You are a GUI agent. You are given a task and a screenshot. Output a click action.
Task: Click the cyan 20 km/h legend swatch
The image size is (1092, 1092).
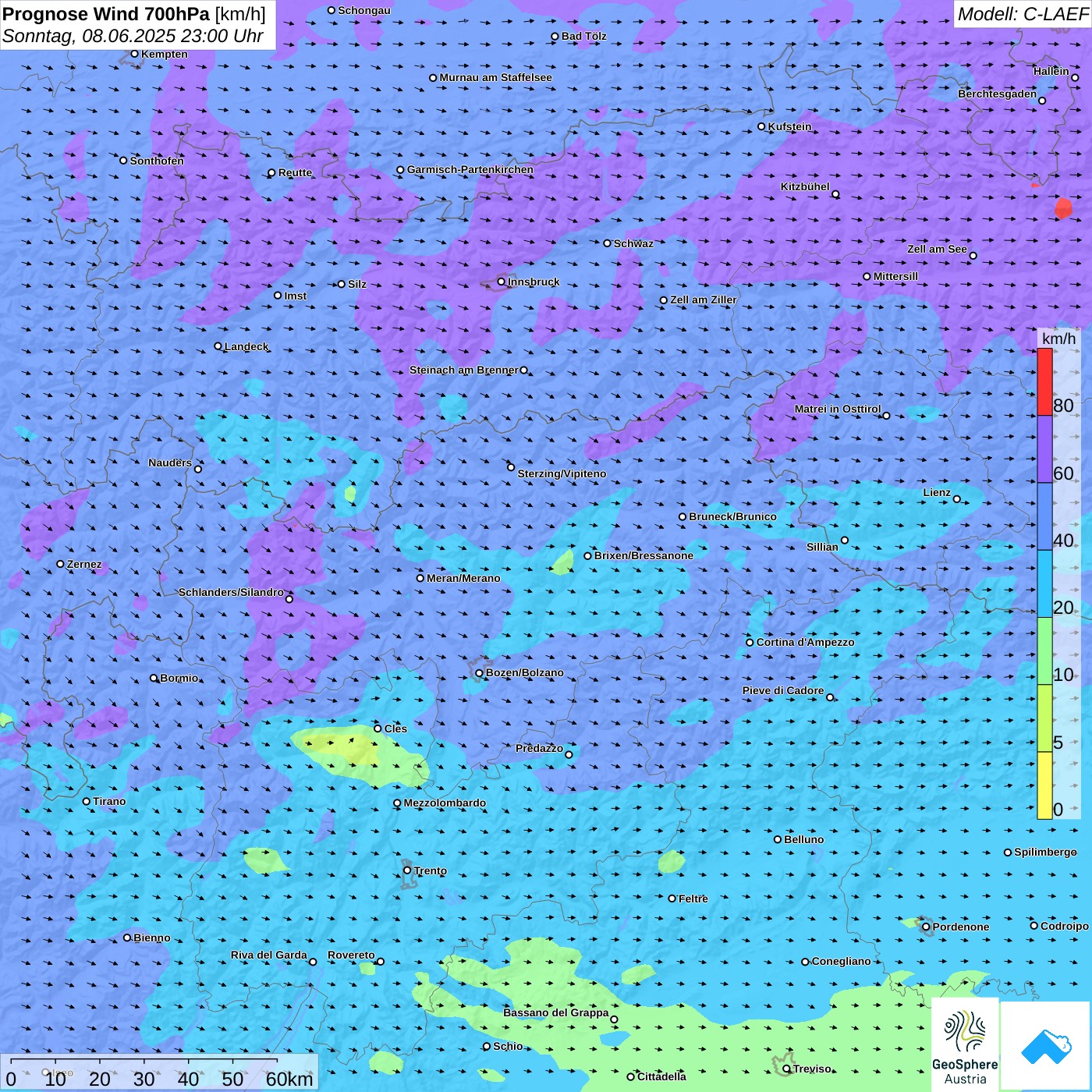click(x=1044, y=584)
